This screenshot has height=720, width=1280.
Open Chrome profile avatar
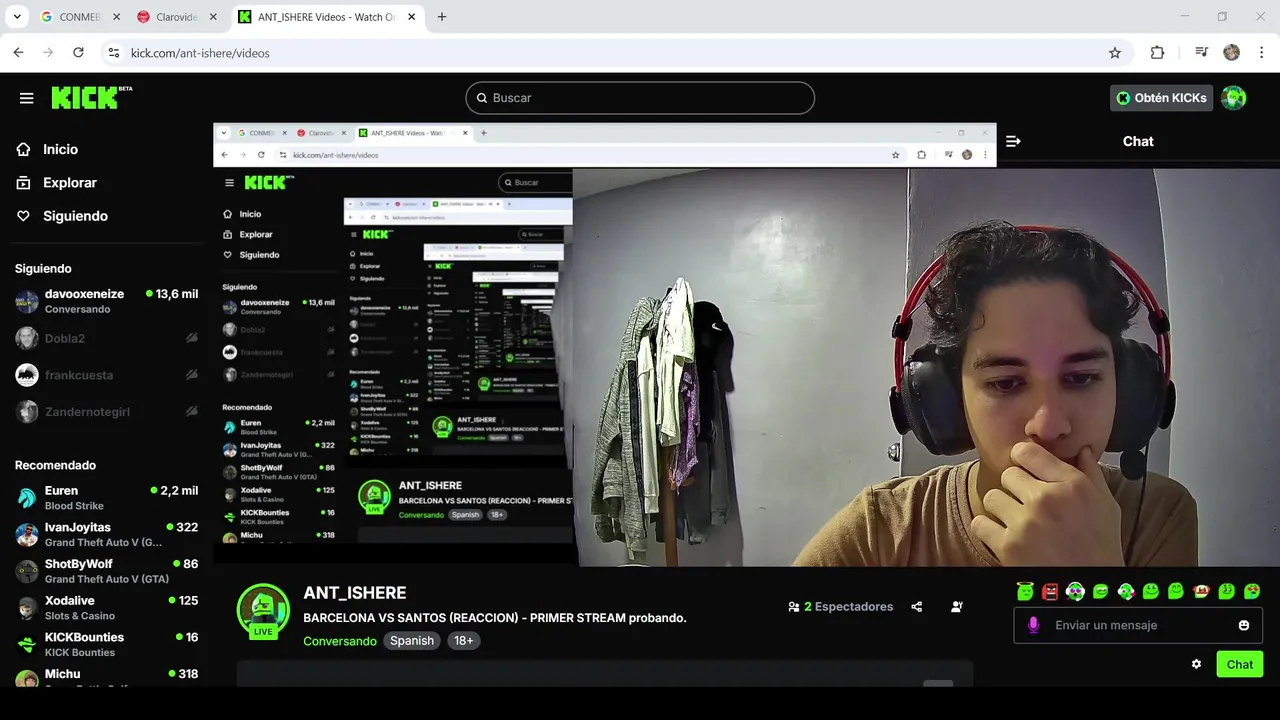1231,53
